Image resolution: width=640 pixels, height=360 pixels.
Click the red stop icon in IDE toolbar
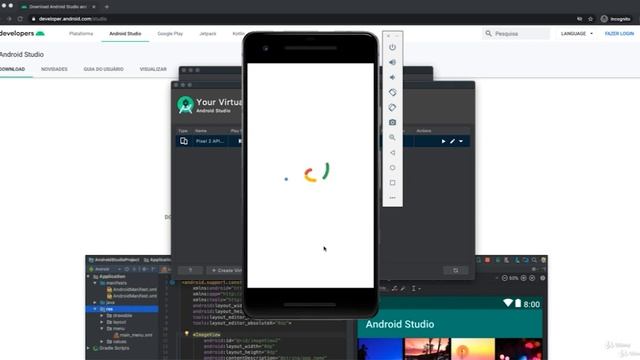pyautogui.click(x=487, y=260)
